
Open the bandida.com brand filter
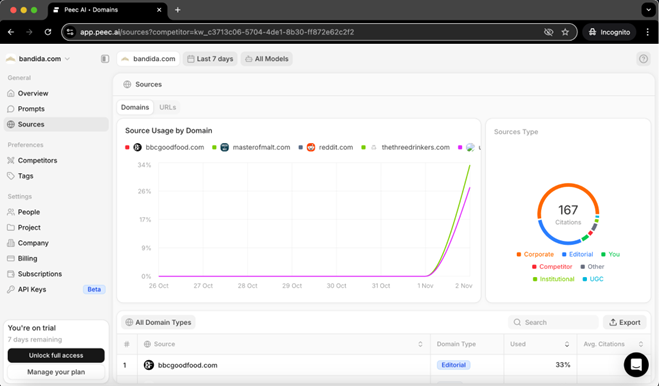pyautogui.click(x=148, y=59)
